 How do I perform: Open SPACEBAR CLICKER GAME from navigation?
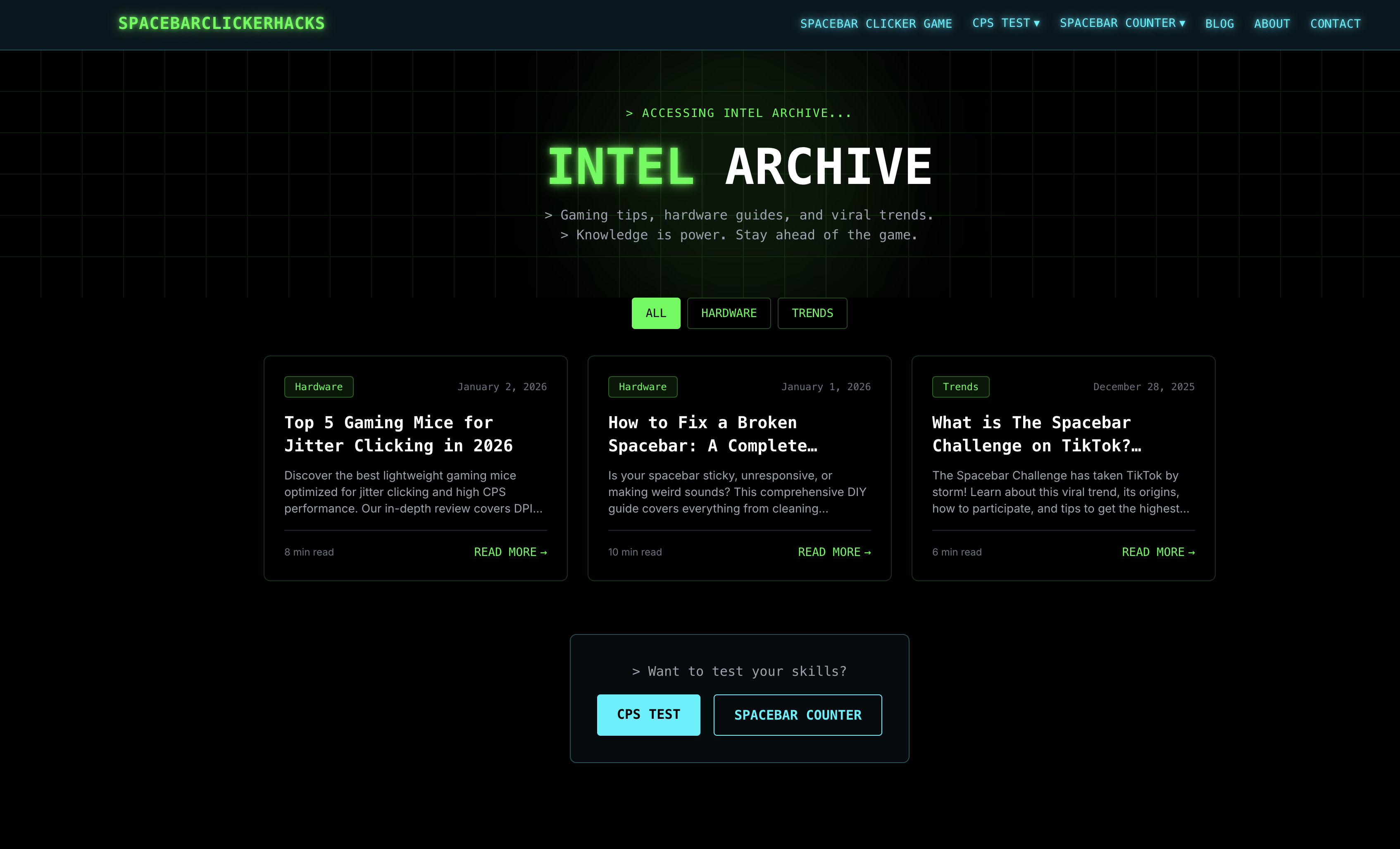coord(877,23)
